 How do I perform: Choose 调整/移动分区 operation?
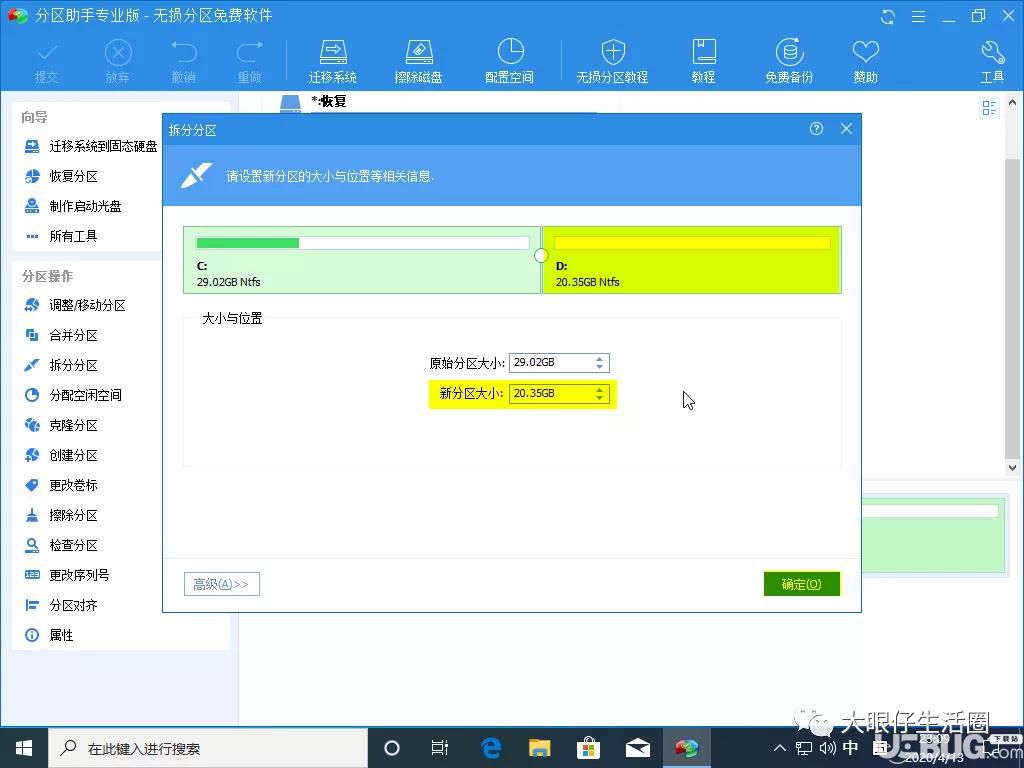74,306
